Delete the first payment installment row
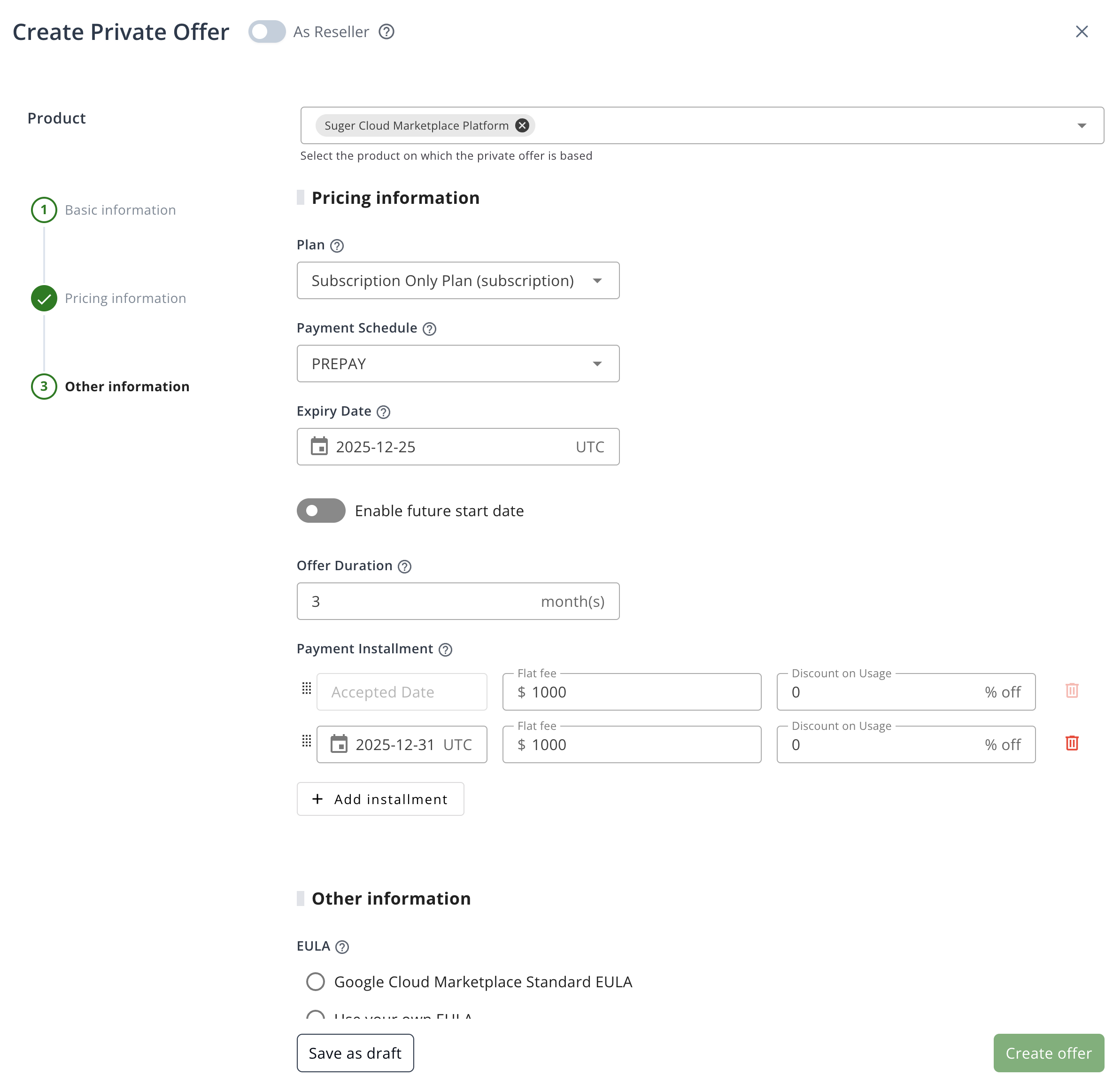This screenshot has height=1092, width=1113. [1072, 690]
